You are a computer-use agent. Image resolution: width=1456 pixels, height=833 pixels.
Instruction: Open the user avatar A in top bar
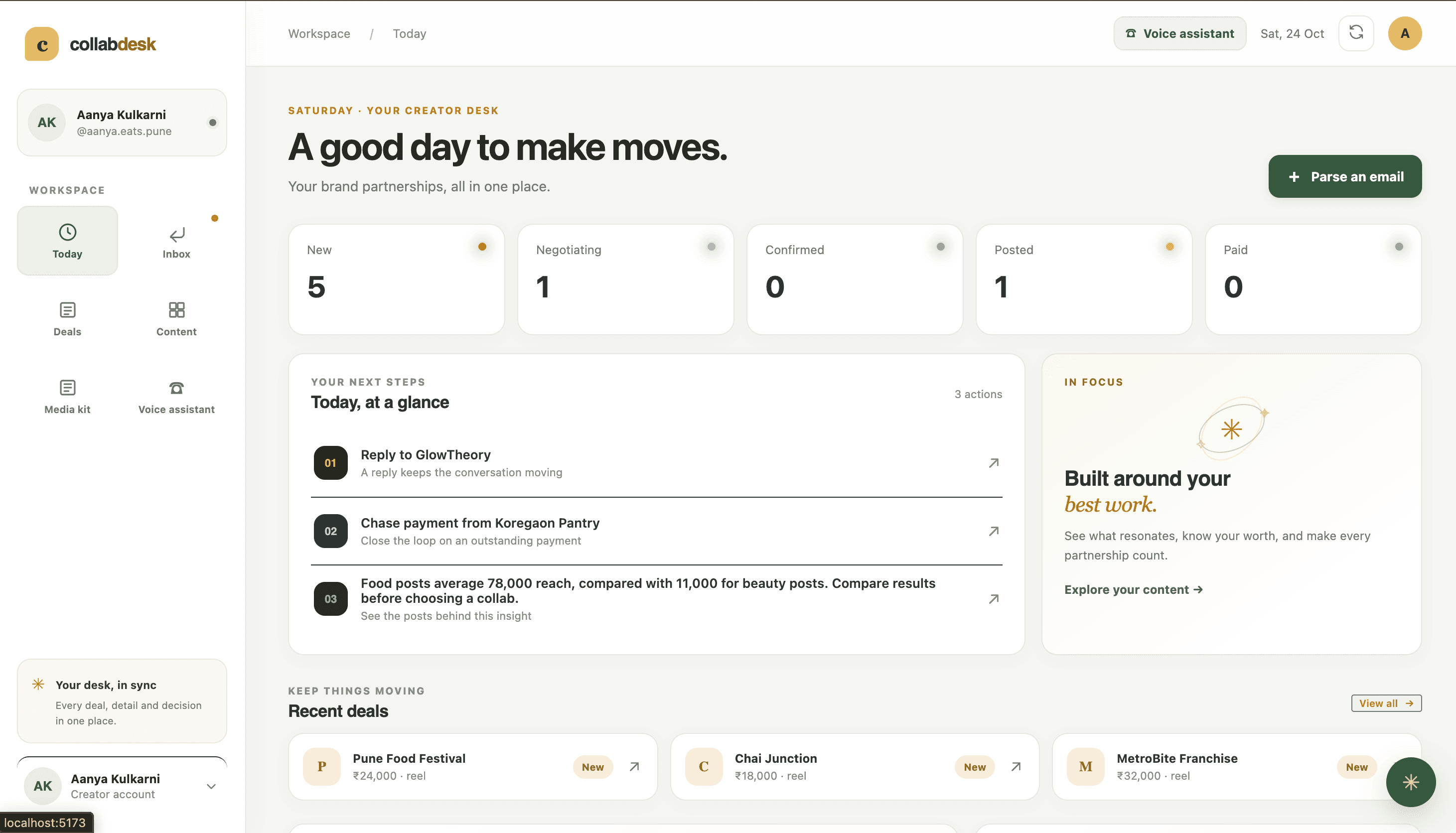(x=1405, y=33)
